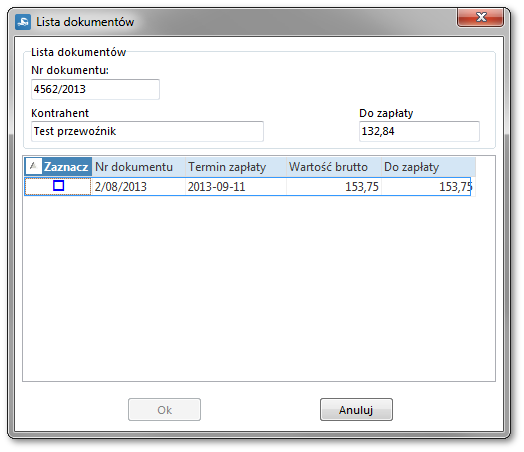The width and height of the screenshot is (524, 452).
Task: Click empty area of document grid
Action: (259, 287)
